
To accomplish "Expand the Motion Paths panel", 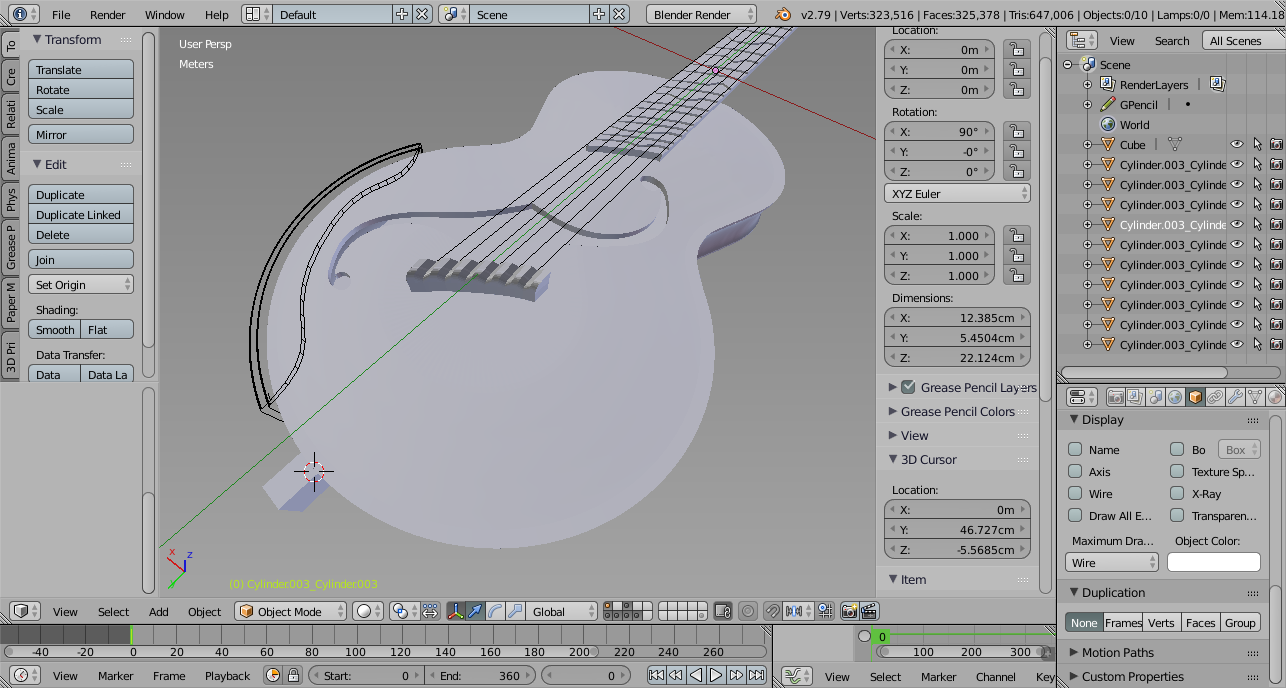I will [1117, 653].
